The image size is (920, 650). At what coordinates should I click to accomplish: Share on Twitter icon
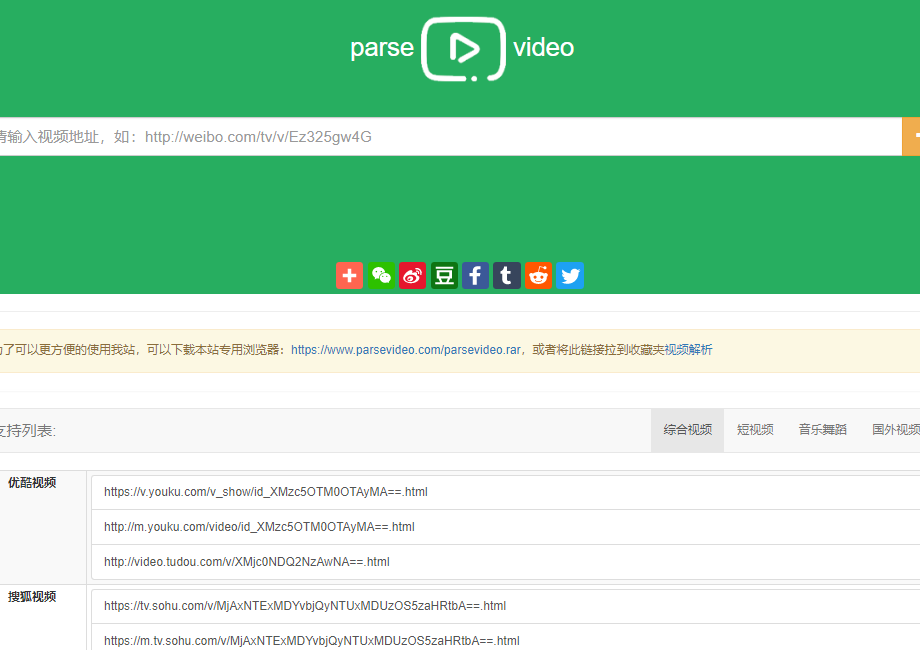pos(570,275)
